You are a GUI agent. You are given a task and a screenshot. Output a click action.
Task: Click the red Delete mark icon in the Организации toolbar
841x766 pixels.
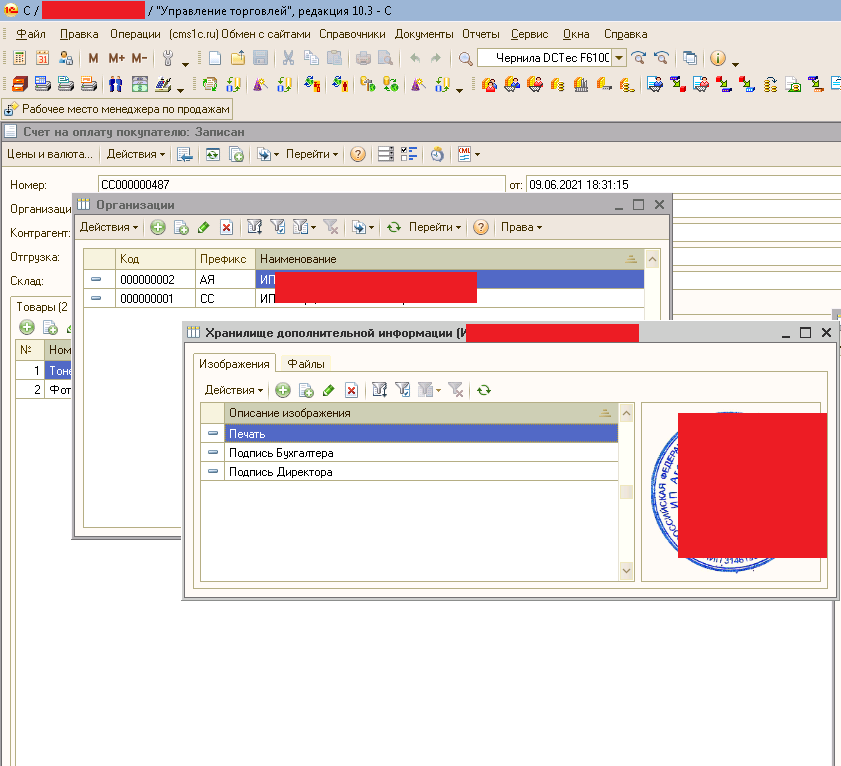pos(226,228)
